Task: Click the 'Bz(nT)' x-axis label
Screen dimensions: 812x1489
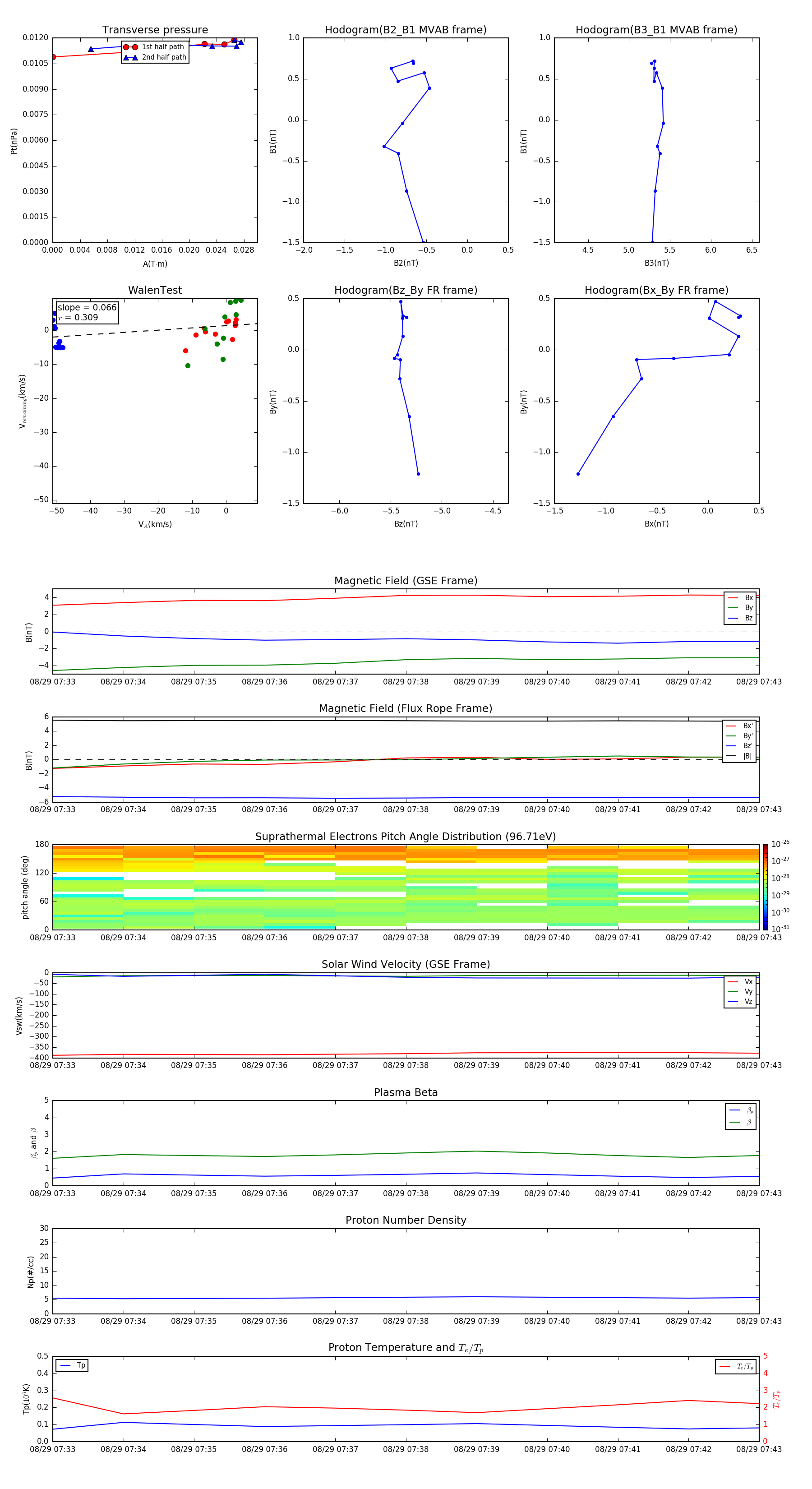Action: click(406, 524)
